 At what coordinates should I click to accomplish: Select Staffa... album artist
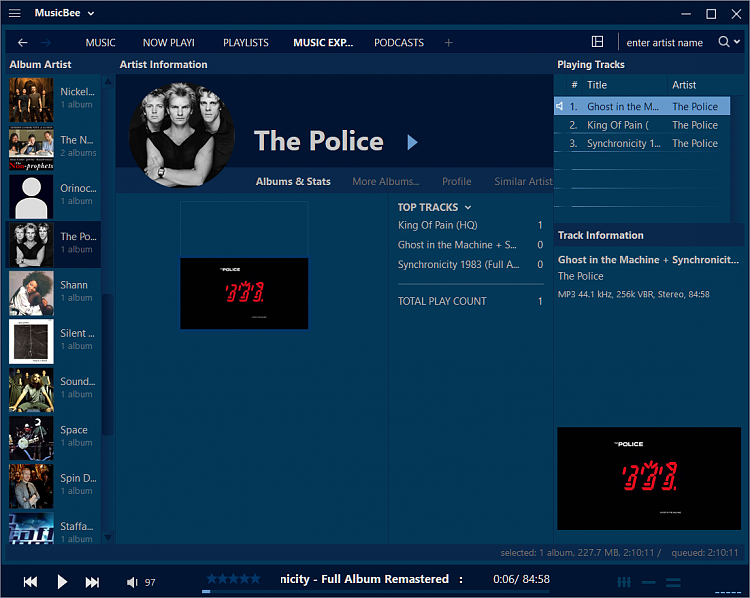(53, 528)
